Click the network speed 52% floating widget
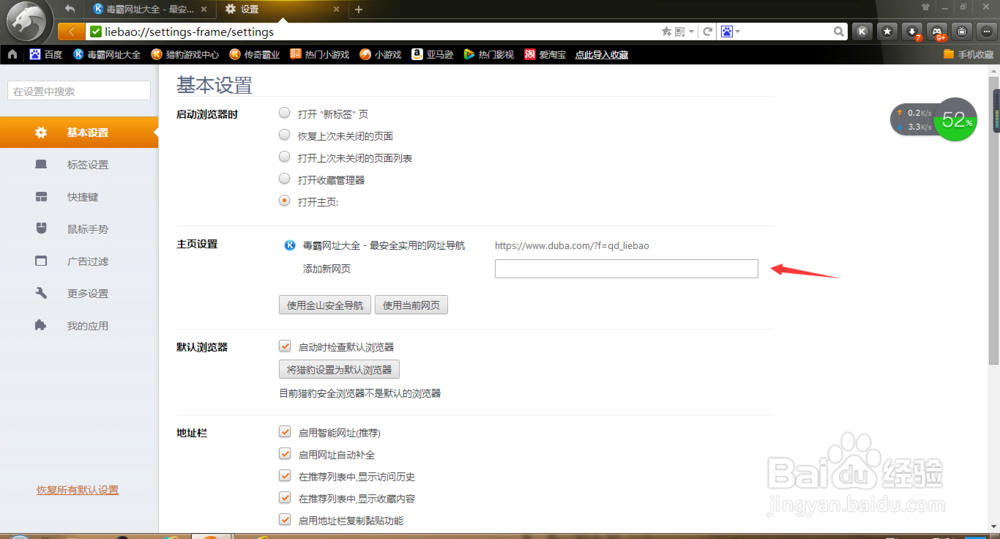The width and height of the screenshot is (1000, 539). tap(934, 119)
